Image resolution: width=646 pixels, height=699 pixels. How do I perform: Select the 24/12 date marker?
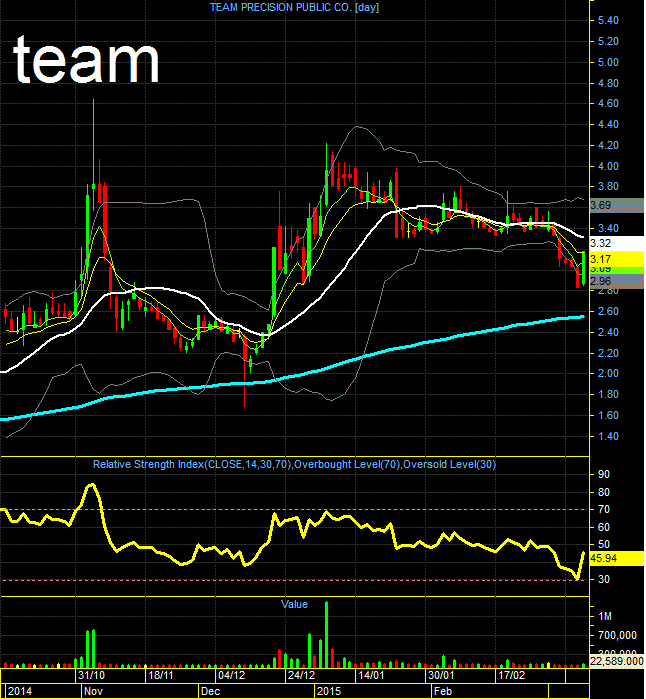301,675
